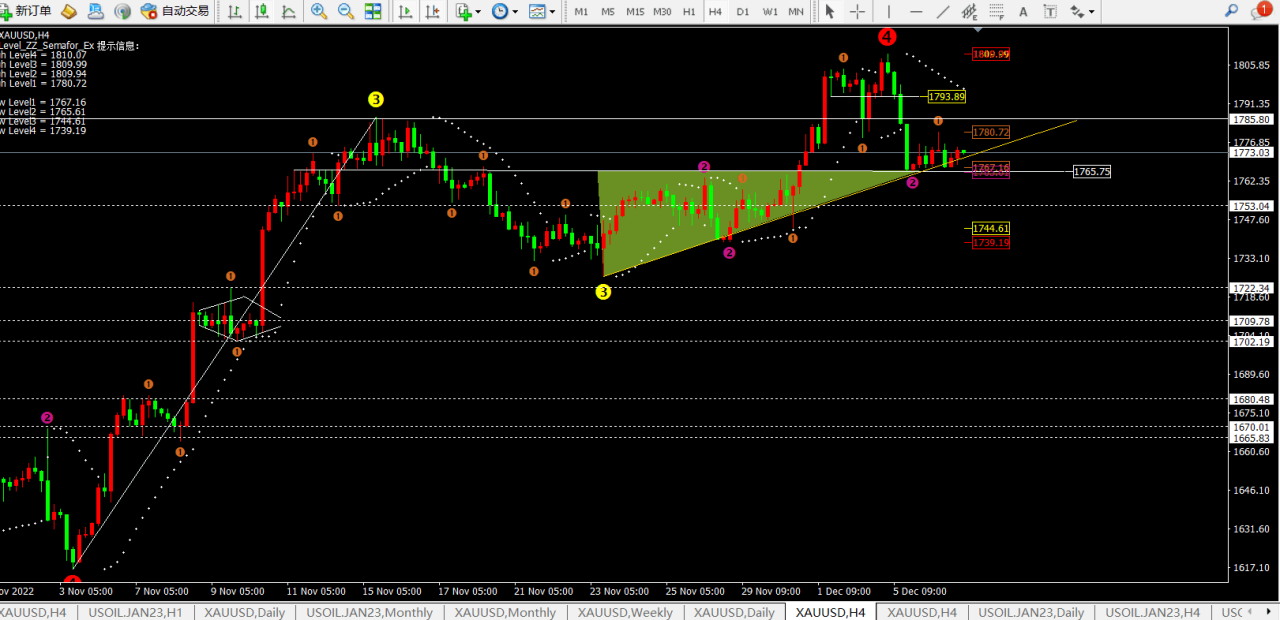The image size is (1280, 620).
Task: Zoom in on the chart
Action: click(x=319, y=12)
